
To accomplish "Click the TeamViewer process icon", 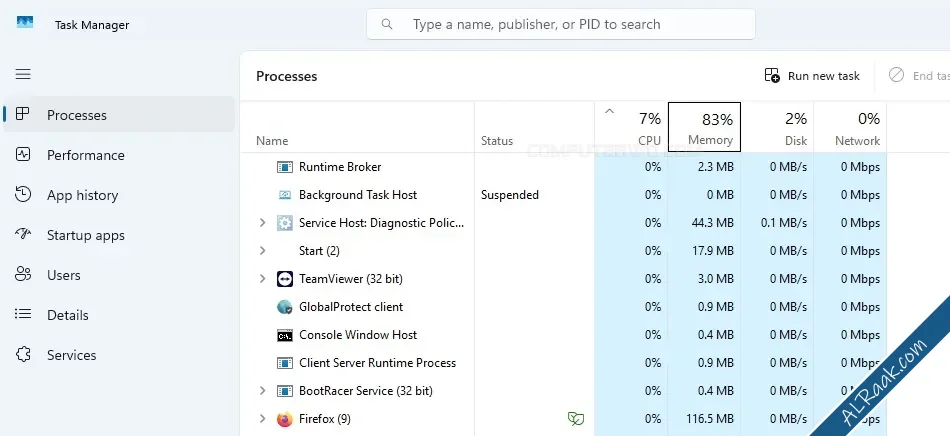I will click(285, 279).
